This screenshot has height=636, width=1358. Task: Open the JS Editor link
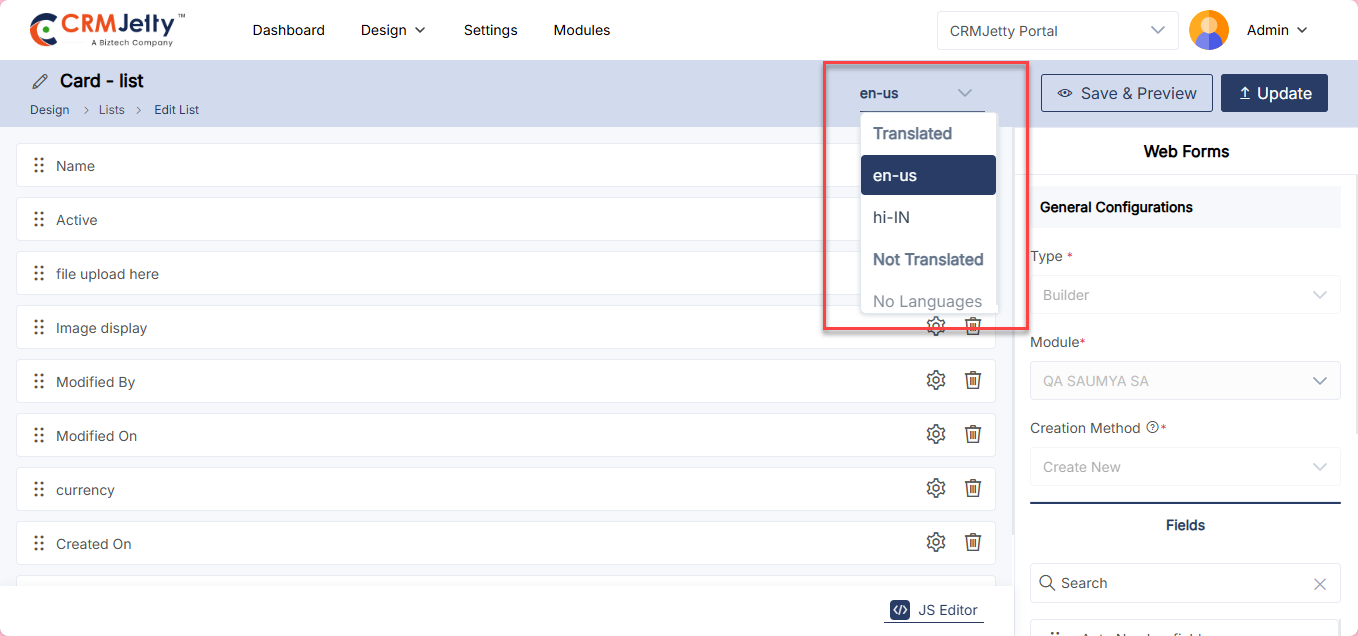pyautogui.click(x=934, y=610)
